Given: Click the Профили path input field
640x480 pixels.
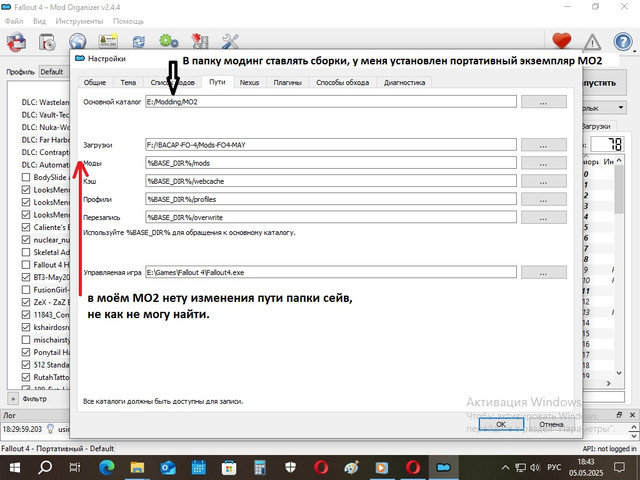Looking at the screenshot, I should pyautogui.click(x=331, y=199).
